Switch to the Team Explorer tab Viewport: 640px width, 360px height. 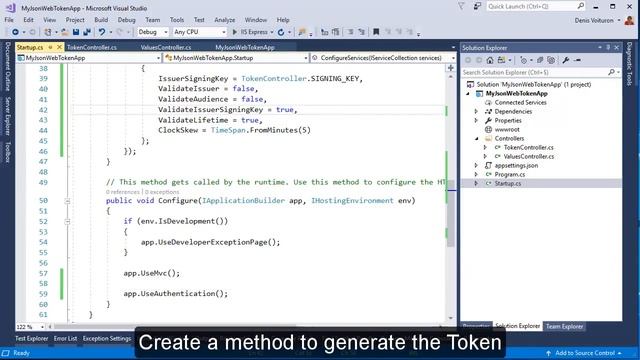(564, 326)
